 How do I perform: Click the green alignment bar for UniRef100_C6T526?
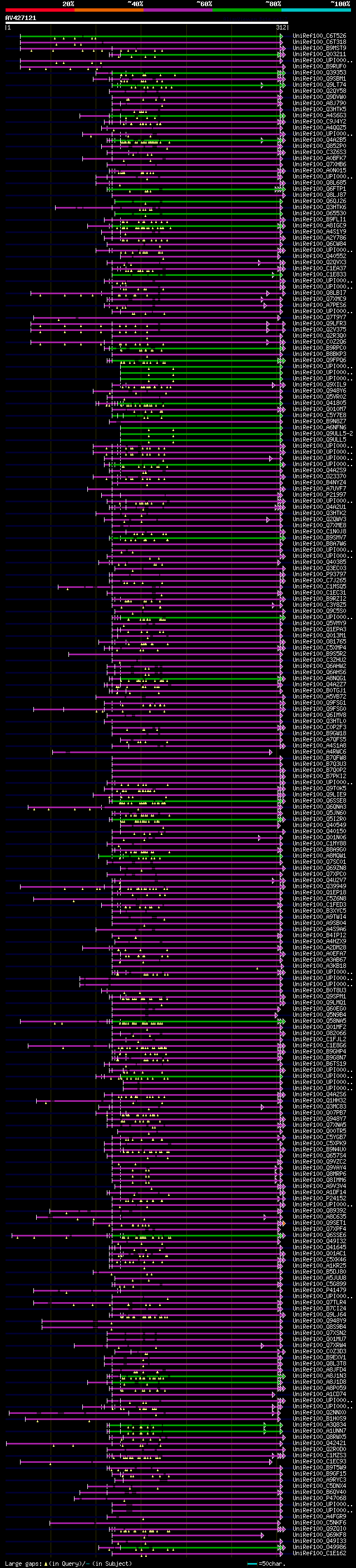point(151,37)
